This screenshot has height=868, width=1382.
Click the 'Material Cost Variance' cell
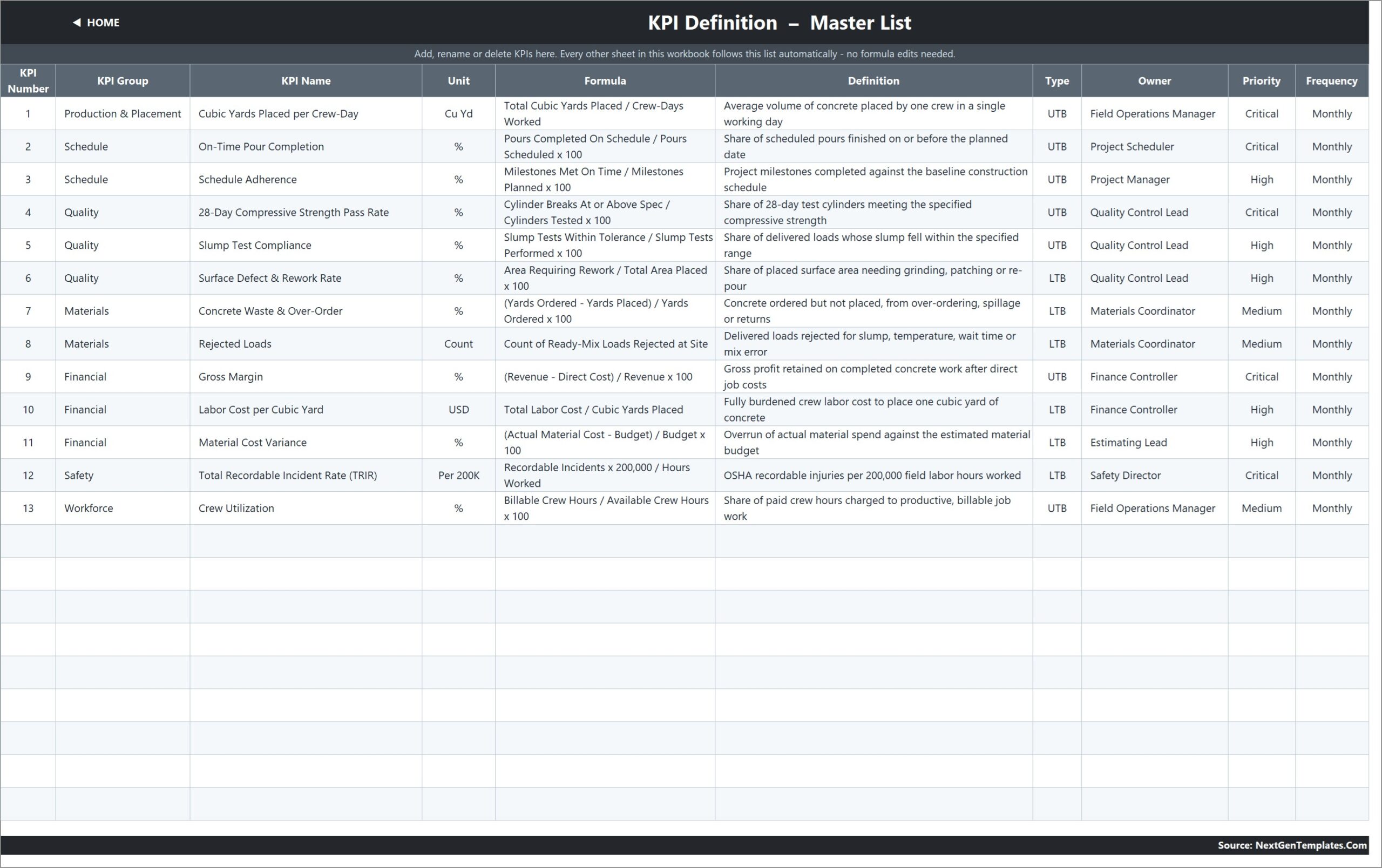pos(306,442)
